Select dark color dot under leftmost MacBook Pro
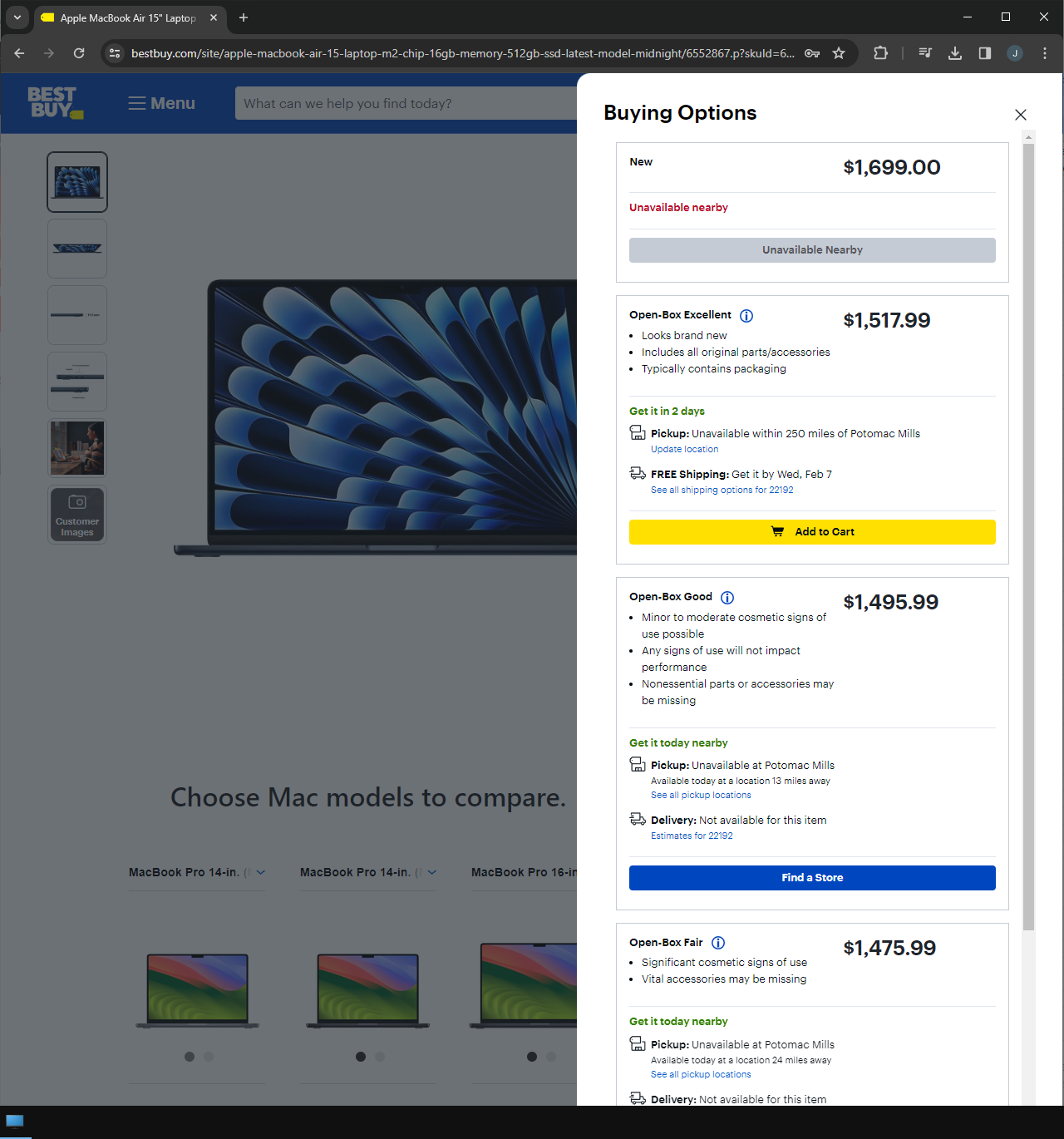 click(190, 1057)
